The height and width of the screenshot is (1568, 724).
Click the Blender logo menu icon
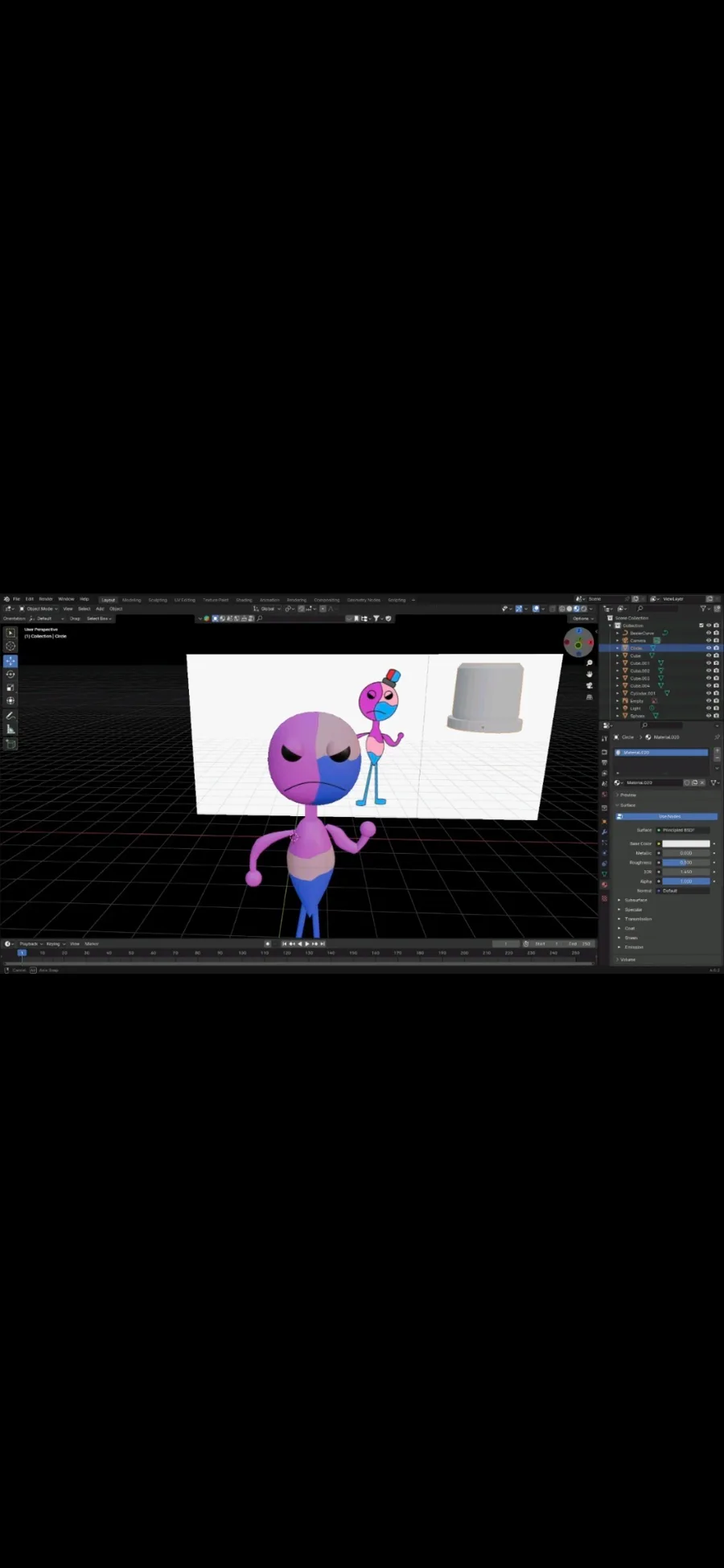(6, 599)
